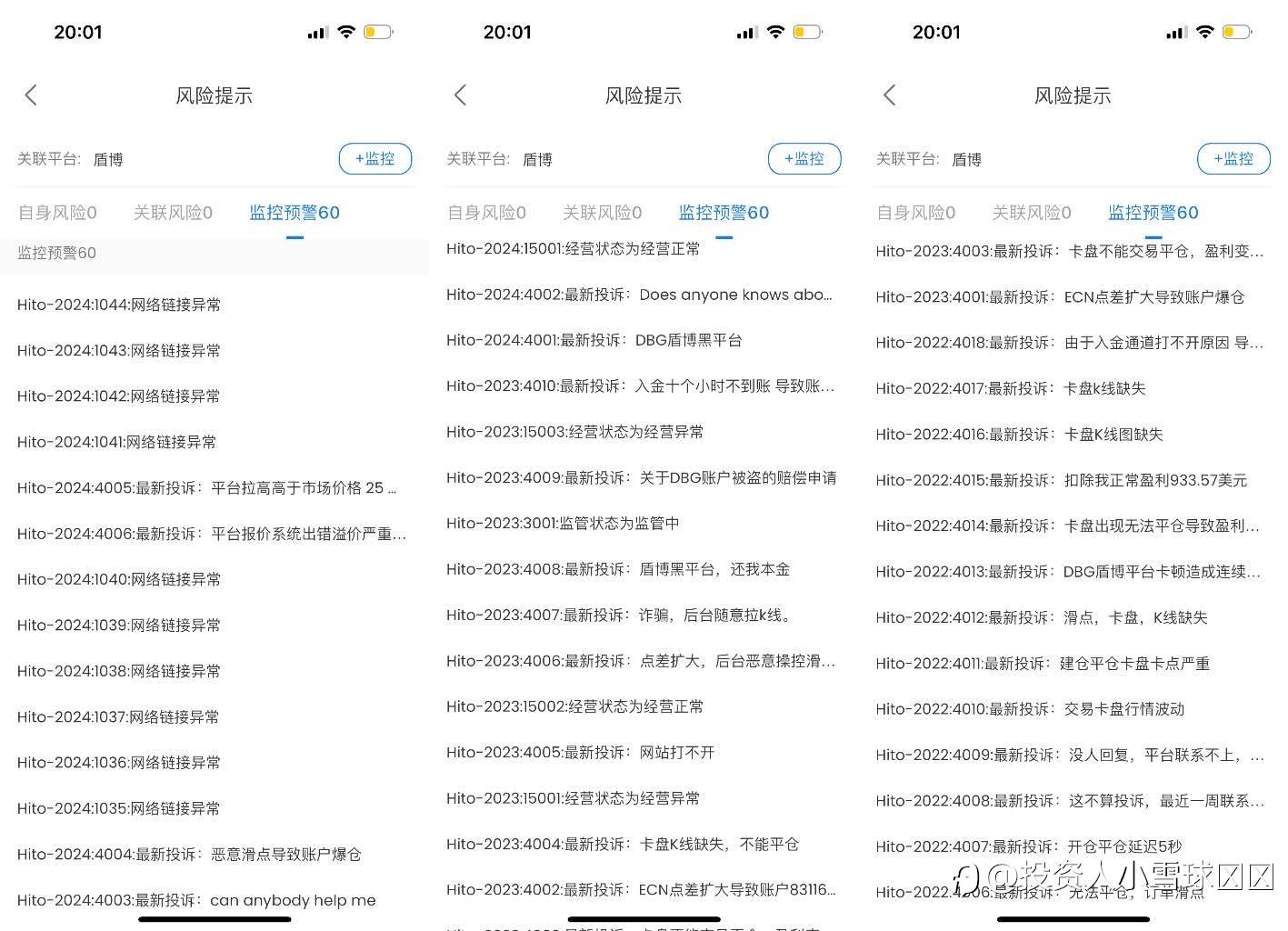Open Hito-2022:4014 卡盘出现无法平仓 complaint
1288x931 pixels.
pos(1068,526)
